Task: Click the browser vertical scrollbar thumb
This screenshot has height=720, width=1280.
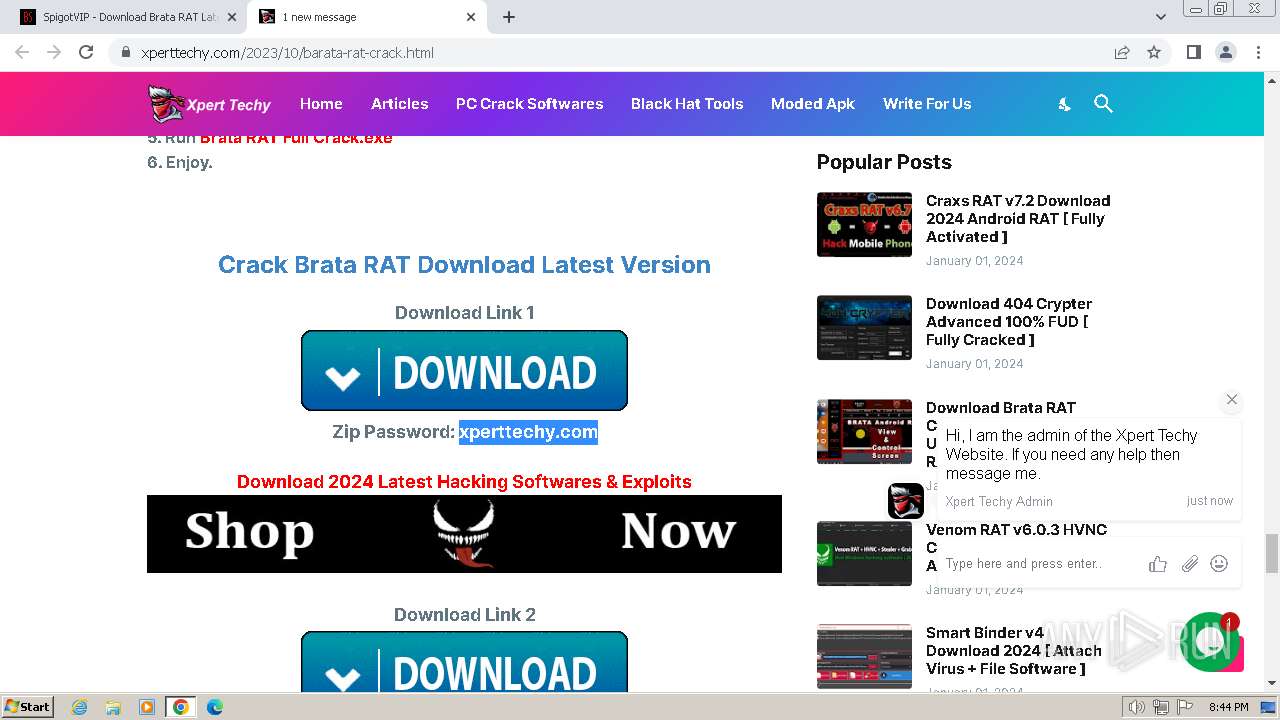Action: [1272, 555]
